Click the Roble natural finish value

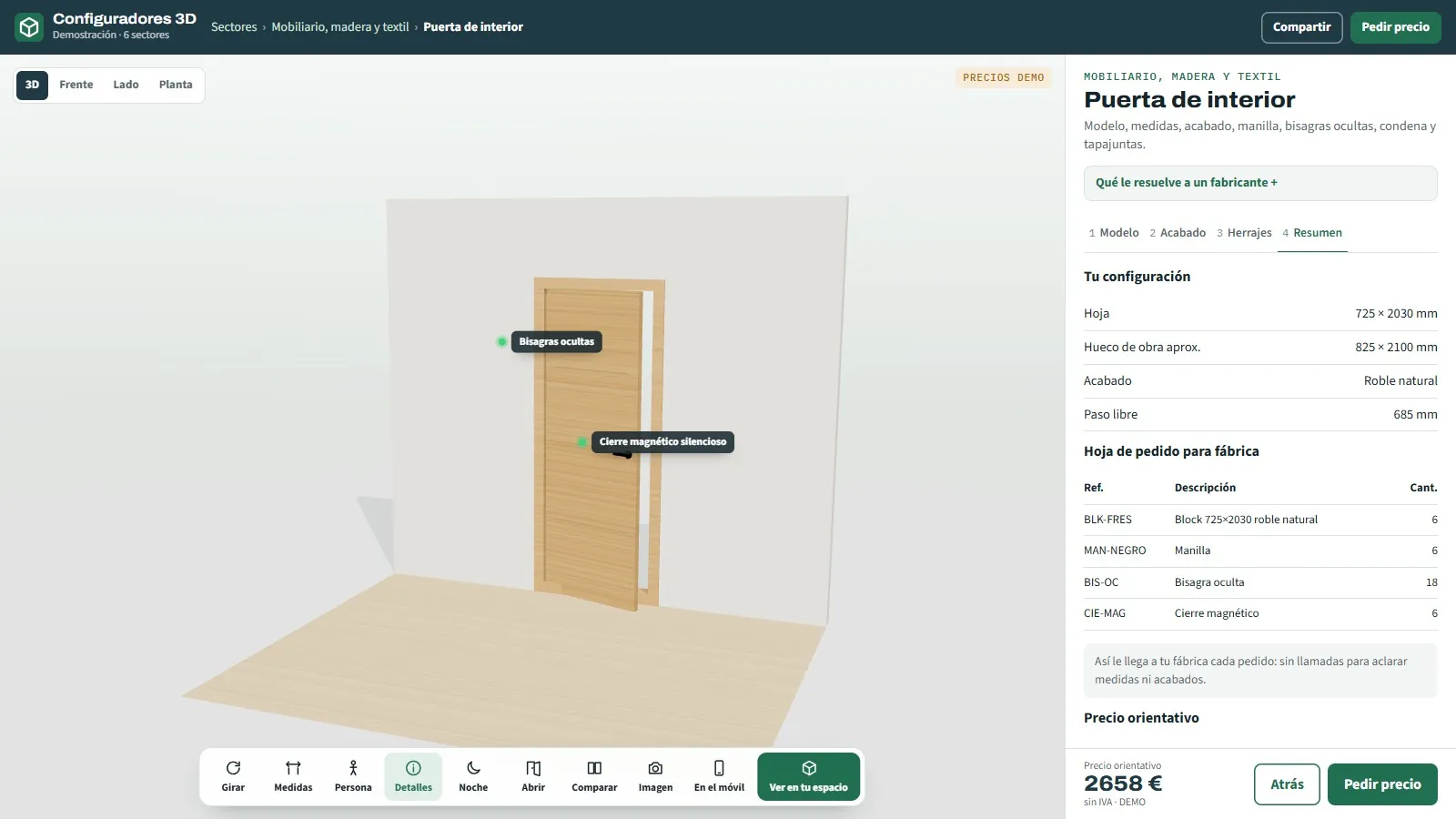coord(1400,381)
